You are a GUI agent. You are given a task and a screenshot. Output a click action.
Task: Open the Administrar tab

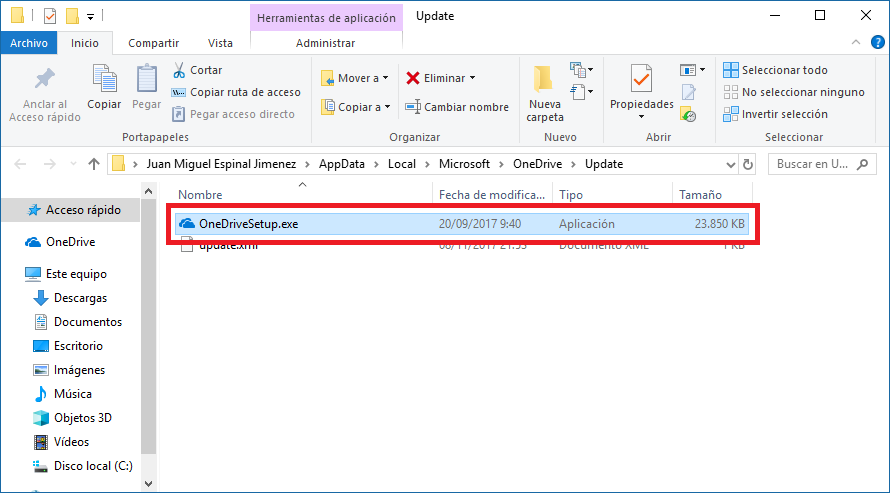[326, 43]
